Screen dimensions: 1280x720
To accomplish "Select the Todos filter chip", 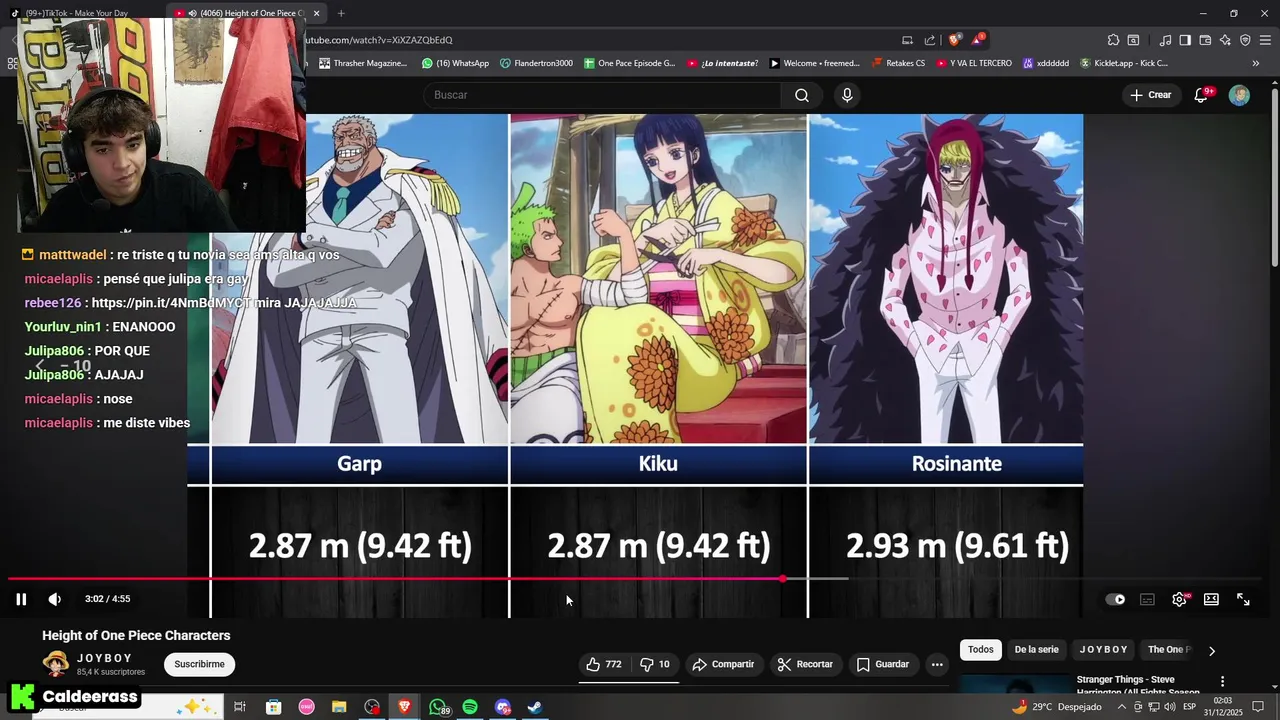I will [981, 650].
